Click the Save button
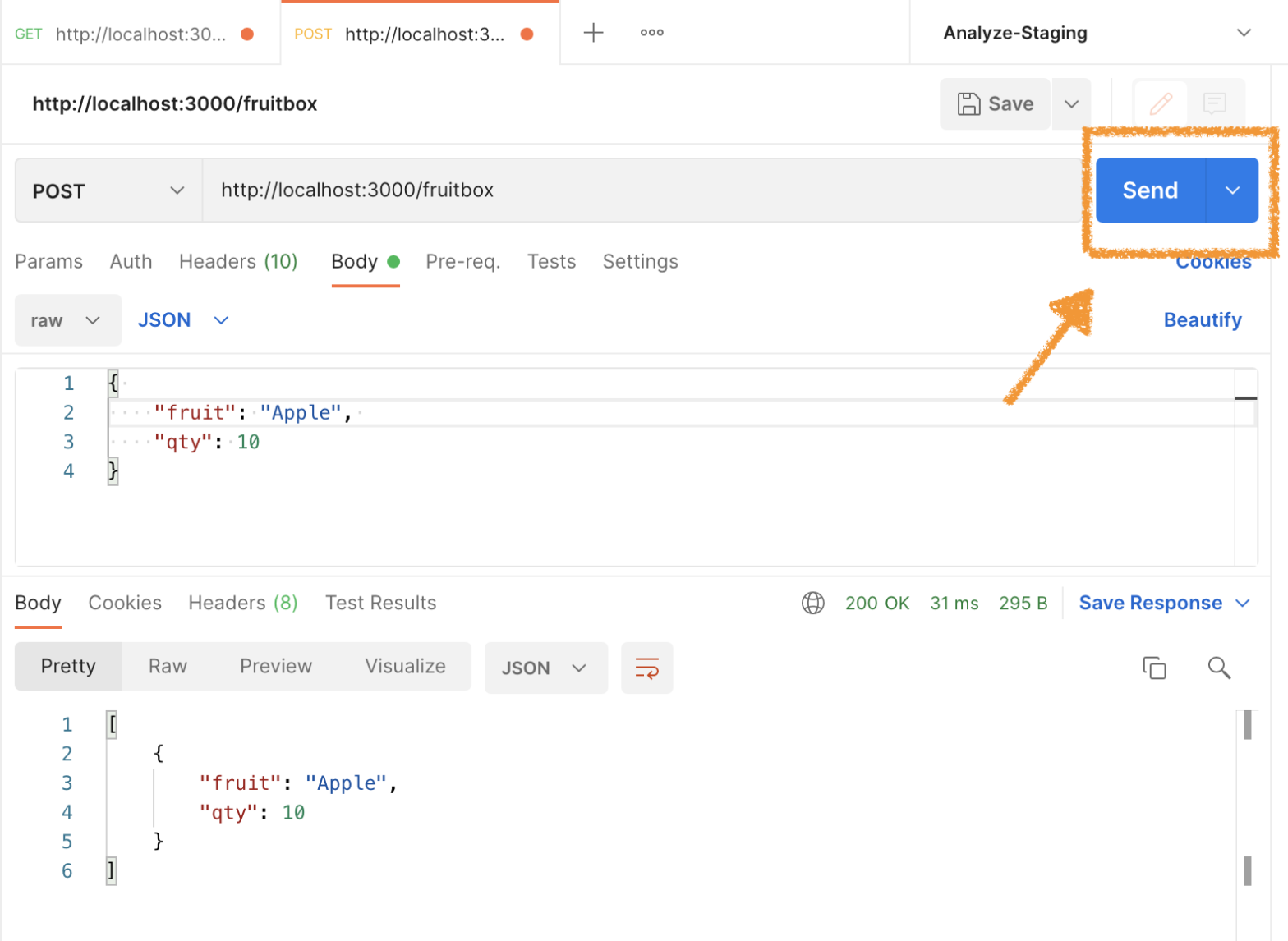Viewport: 1288px width, 941px height. tap(995, 104)
